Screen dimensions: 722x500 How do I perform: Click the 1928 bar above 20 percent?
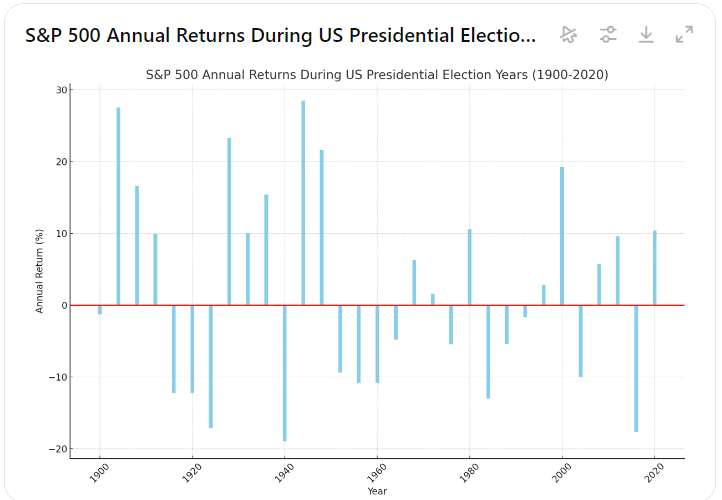point(229,221)
